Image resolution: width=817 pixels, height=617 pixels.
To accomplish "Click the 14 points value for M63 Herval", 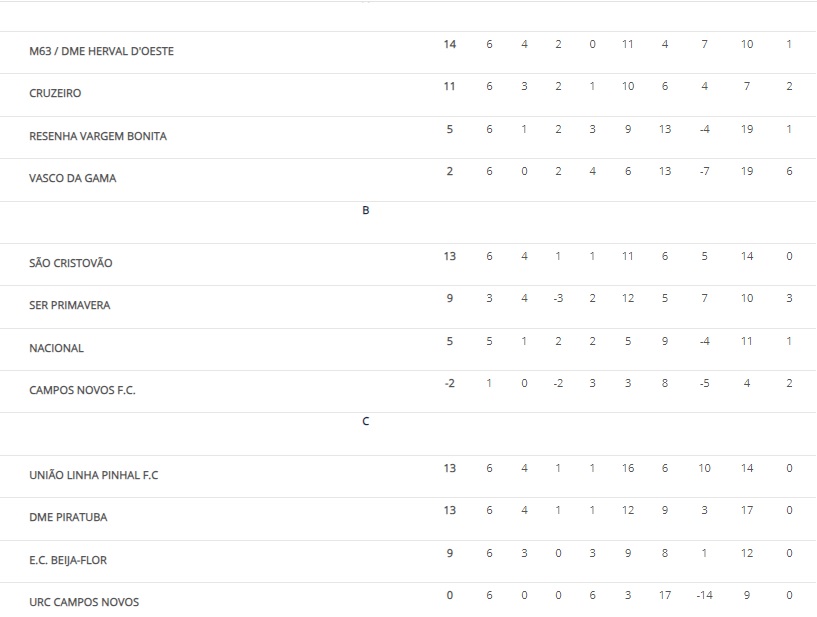I will [450, 44].
